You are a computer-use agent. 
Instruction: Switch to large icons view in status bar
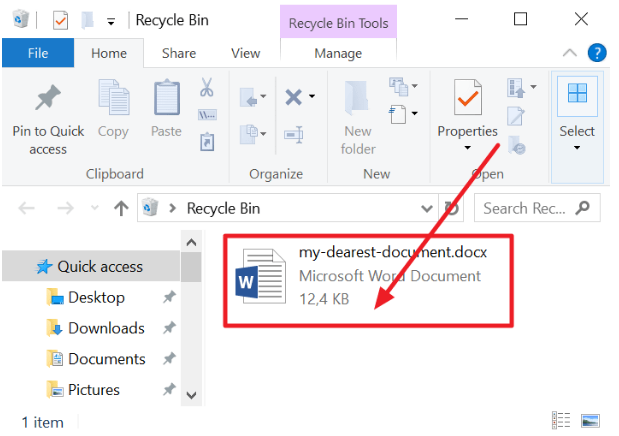(x=591, y=421)
